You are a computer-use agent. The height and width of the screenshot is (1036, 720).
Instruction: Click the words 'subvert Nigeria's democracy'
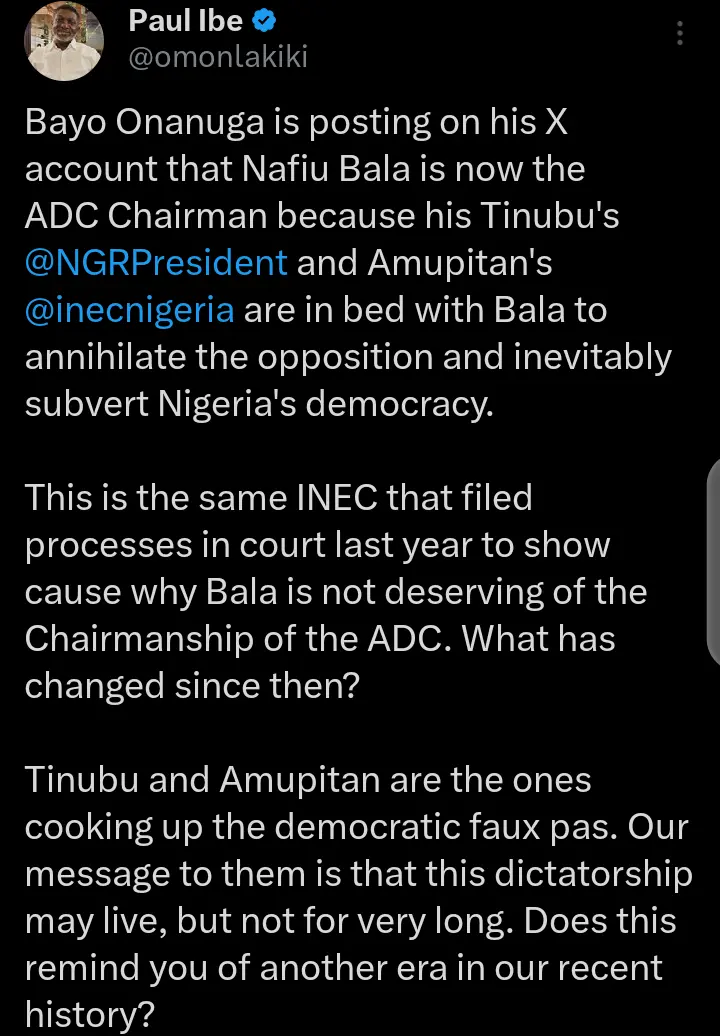coord(258,404)
